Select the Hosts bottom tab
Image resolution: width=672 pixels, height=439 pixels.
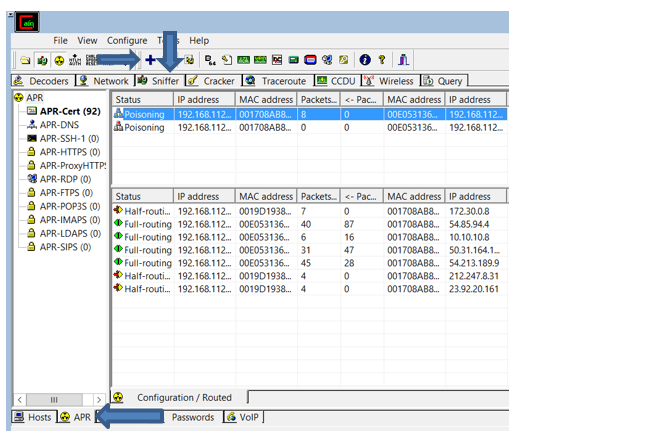(33, 417)
